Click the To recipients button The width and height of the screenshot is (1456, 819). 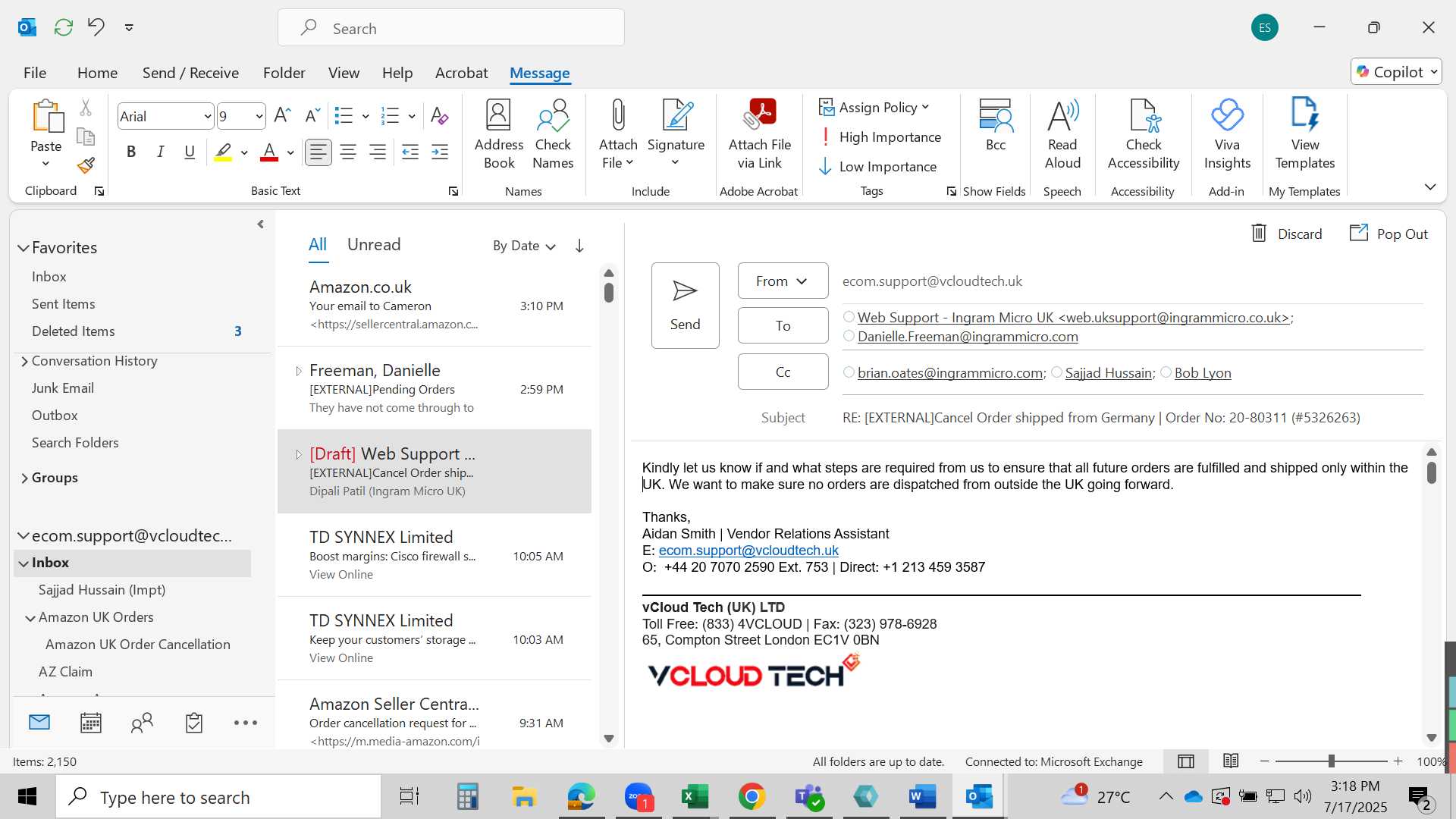[783, 325]
